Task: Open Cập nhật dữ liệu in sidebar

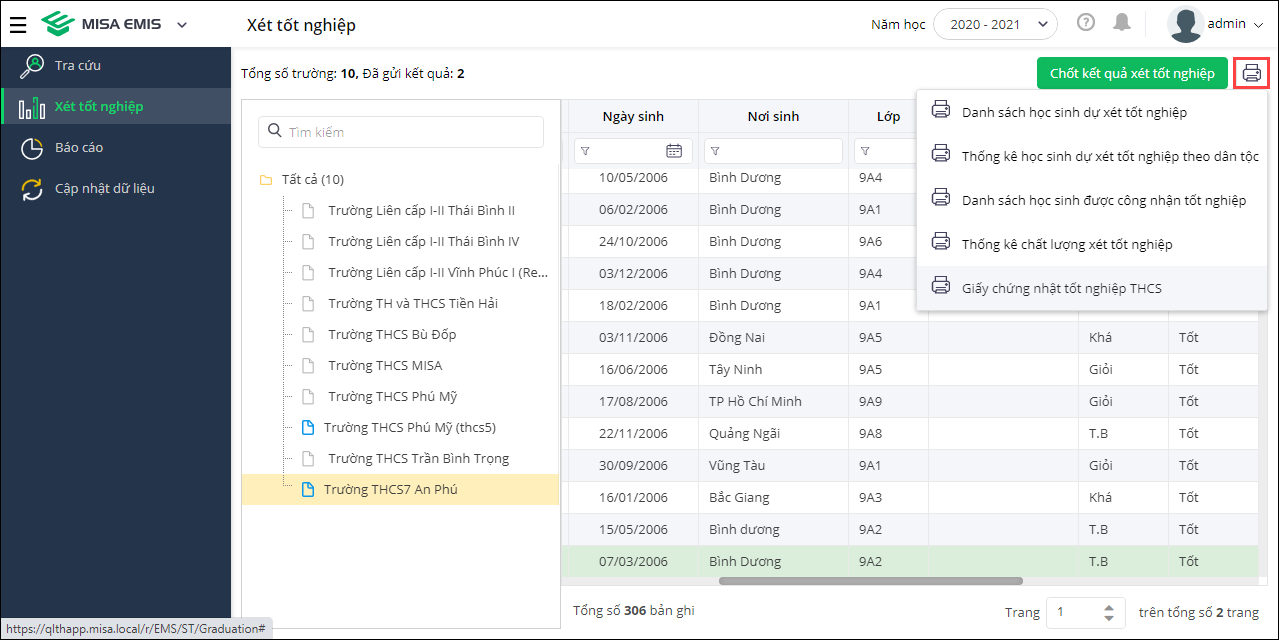Action: click(104, 189)
